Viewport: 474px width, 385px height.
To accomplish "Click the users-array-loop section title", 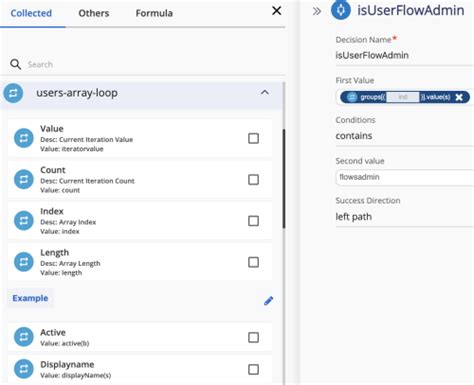I will (x=77, y=93).
